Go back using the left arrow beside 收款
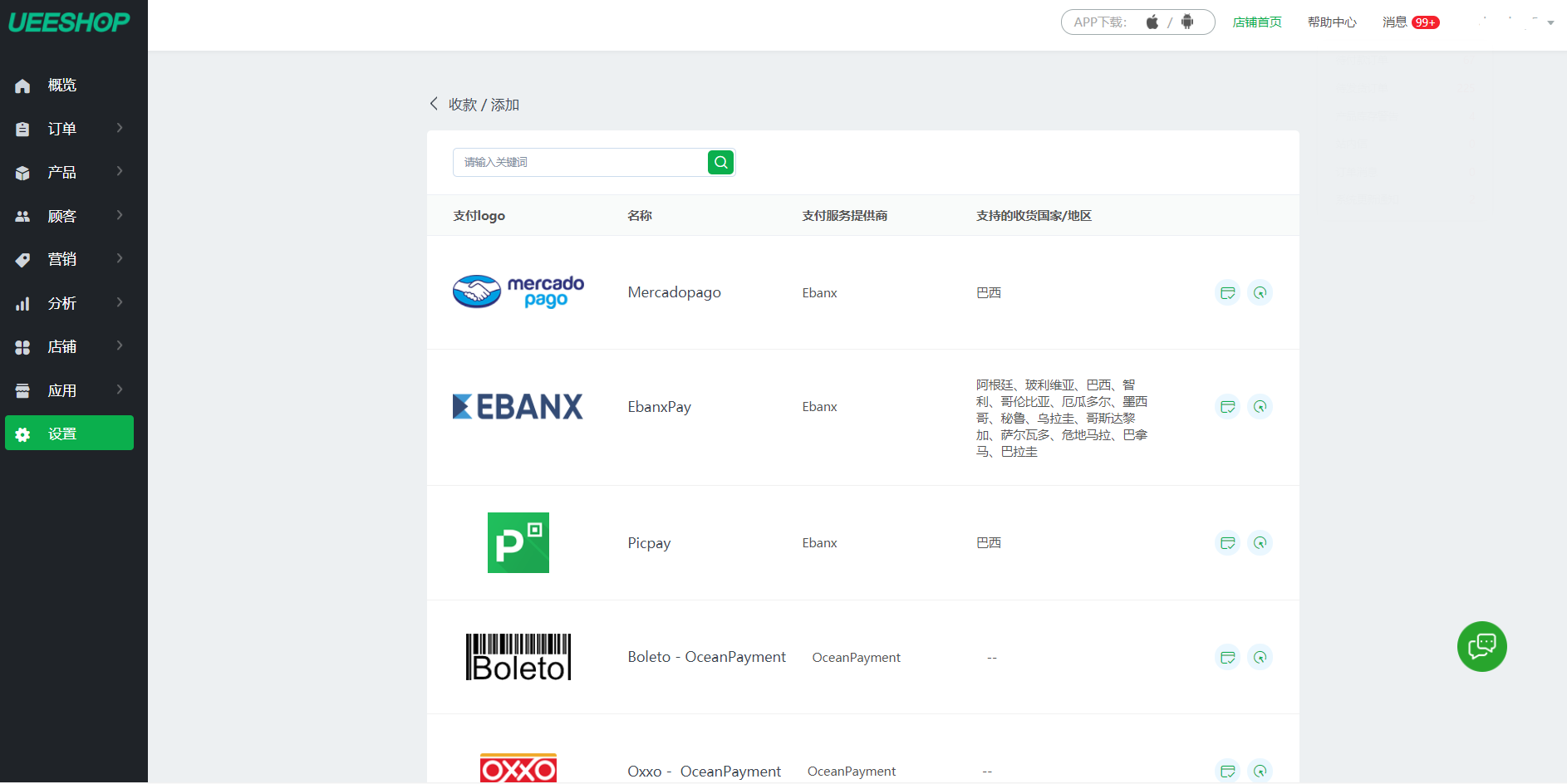 click(434, 104)
